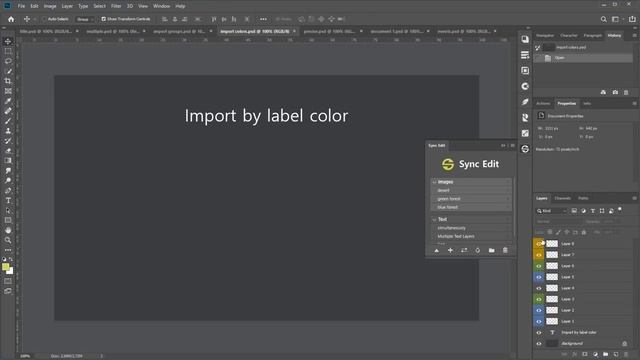Select the 'blue forest' item in Sync Edit
Image resolution: width=640 pixels, height=360 pixels.
[x=471, y=207]
